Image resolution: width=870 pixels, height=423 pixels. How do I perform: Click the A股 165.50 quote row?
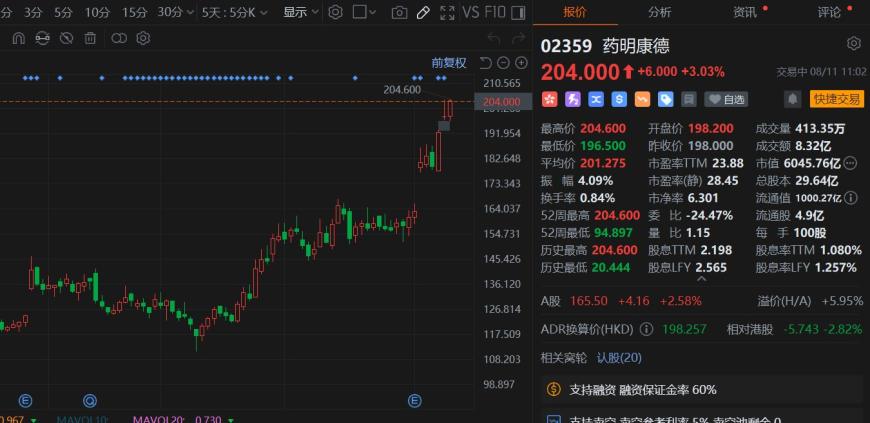[x=621, y=301]
